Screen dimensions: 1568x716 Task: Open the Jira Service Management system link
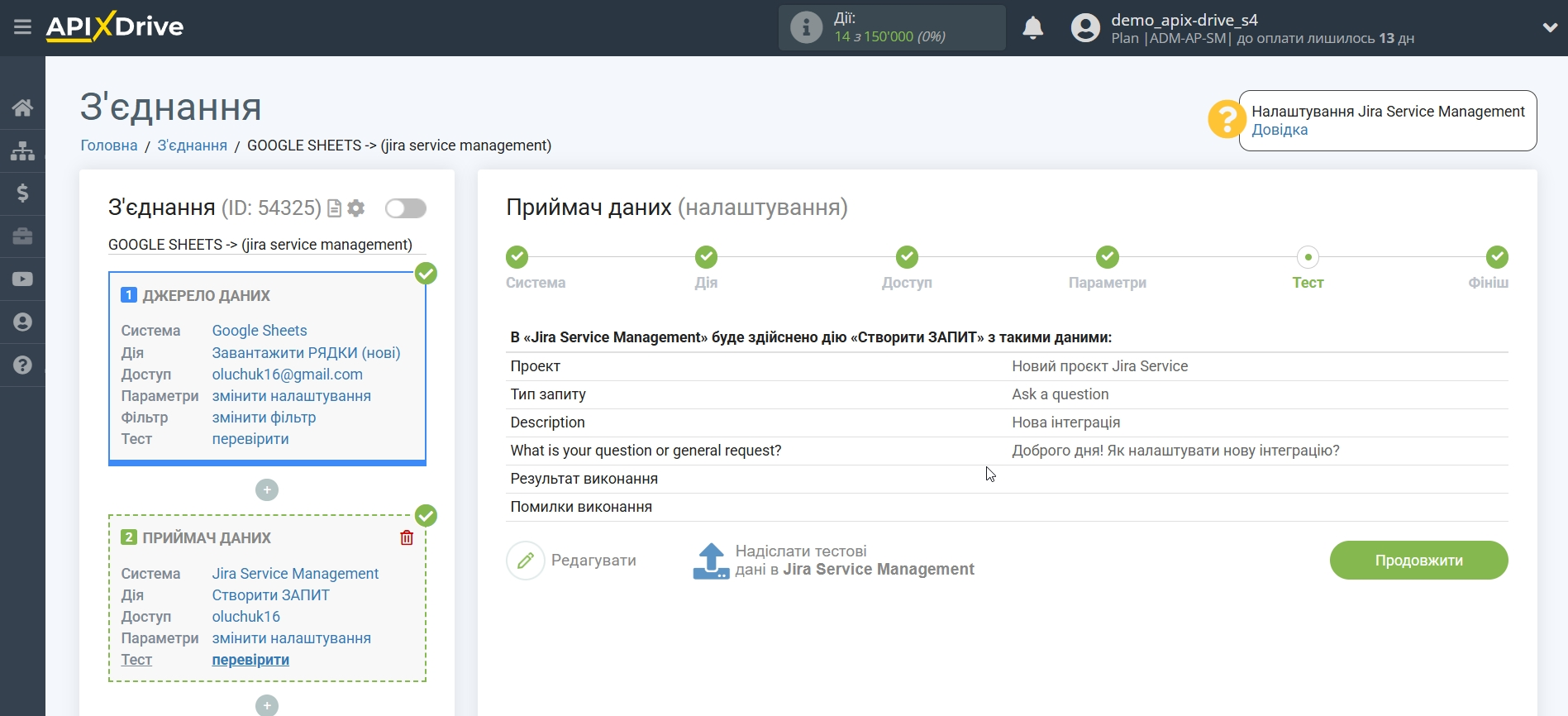click(x=295, y=574)
